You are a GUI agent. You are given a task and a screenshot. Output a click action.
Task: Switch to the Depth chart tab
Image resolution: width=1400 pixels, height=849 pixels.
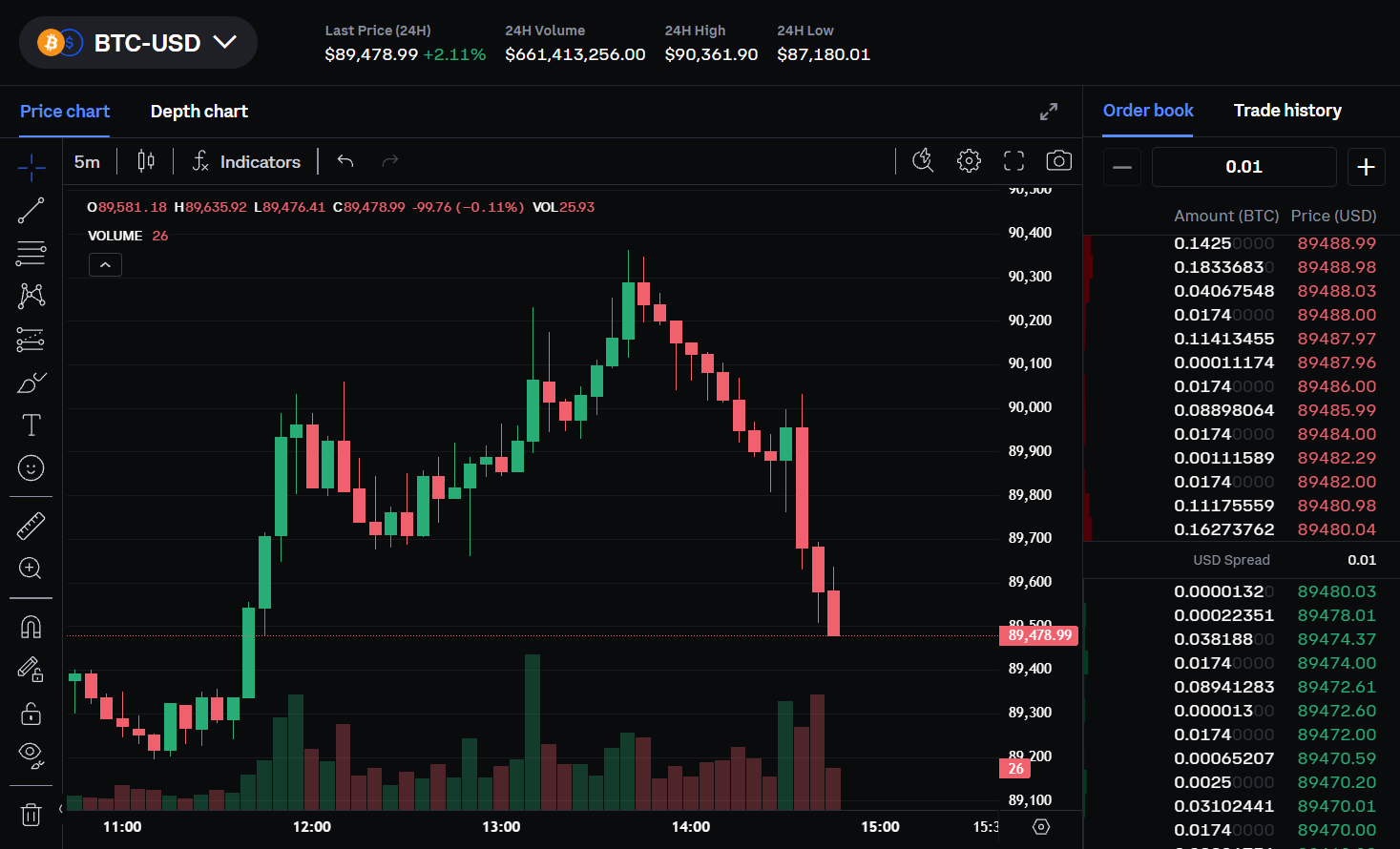coord(199,111)
